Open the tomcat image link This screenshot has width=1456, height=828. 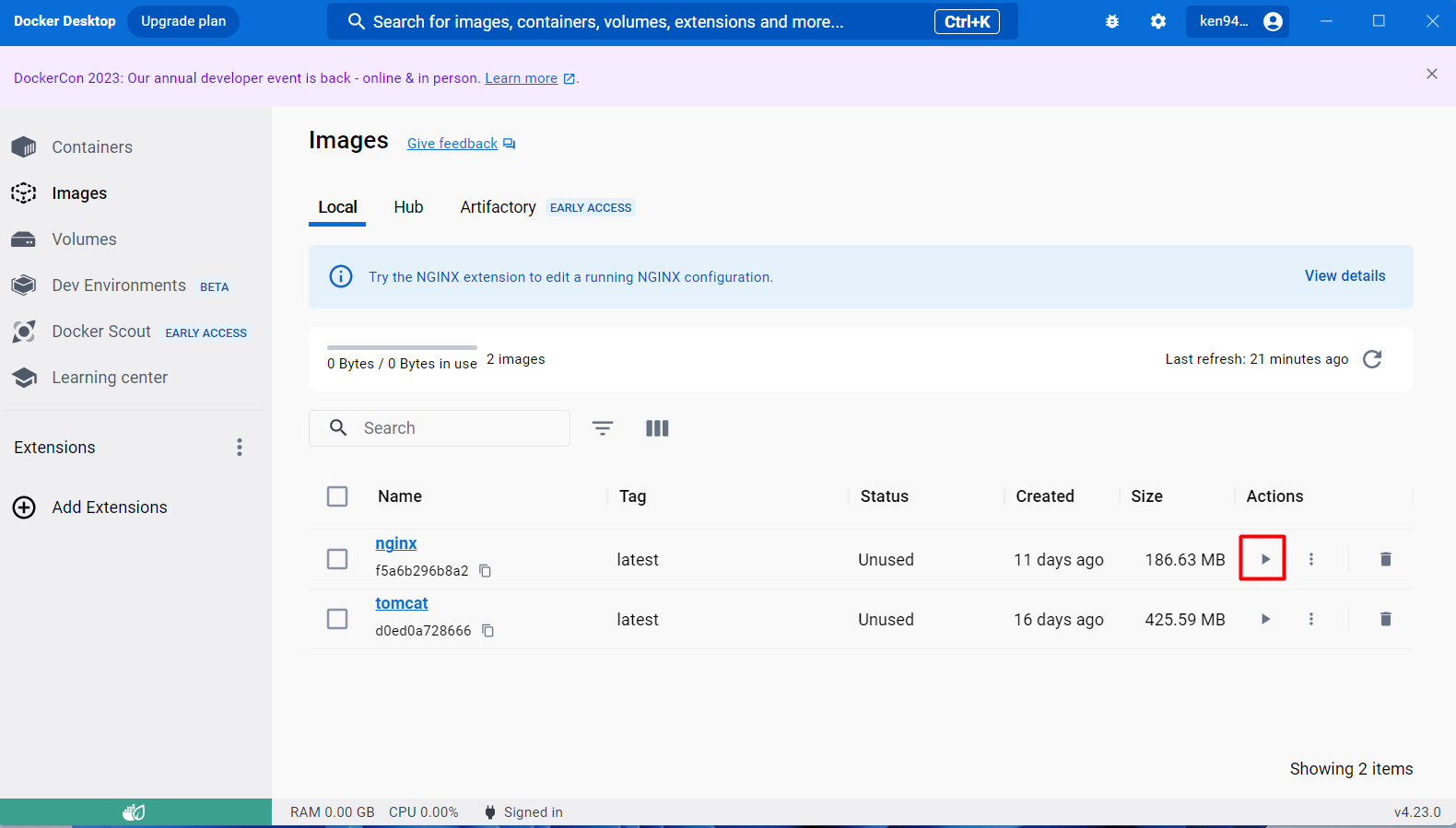tap(402, 603)
